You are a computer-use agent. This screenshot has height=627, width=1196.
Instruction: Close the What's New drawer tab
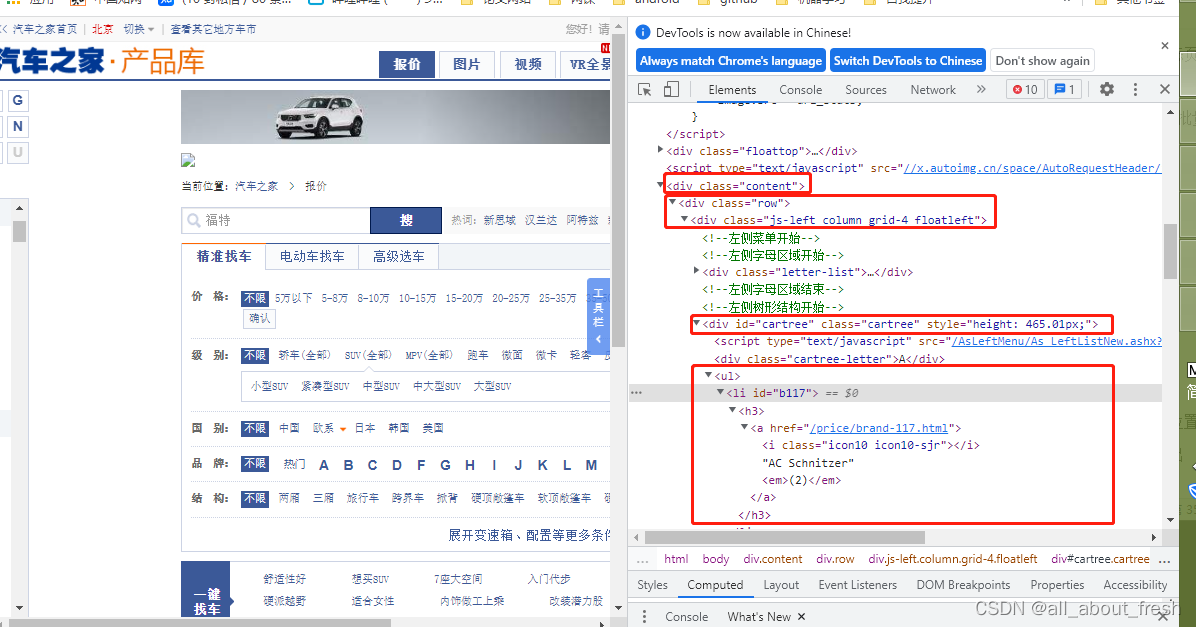(802, 616)
